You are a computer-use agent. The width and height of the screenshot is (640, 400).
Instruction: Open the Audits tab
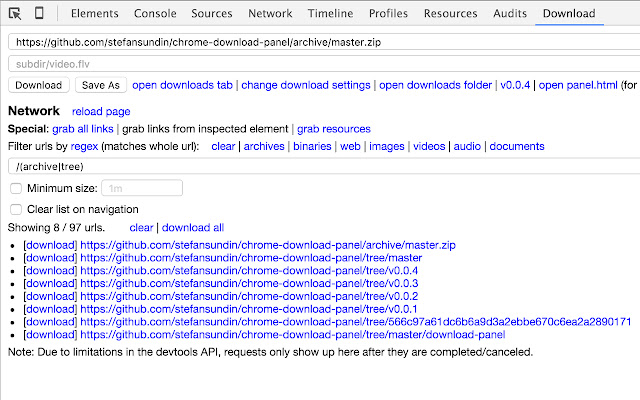click(510, 13)
